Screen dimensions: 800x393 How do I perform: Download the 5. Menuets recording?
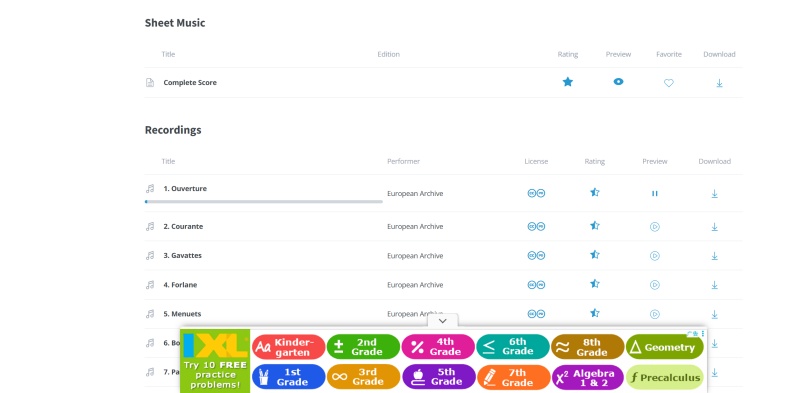(x=715, y=314)
